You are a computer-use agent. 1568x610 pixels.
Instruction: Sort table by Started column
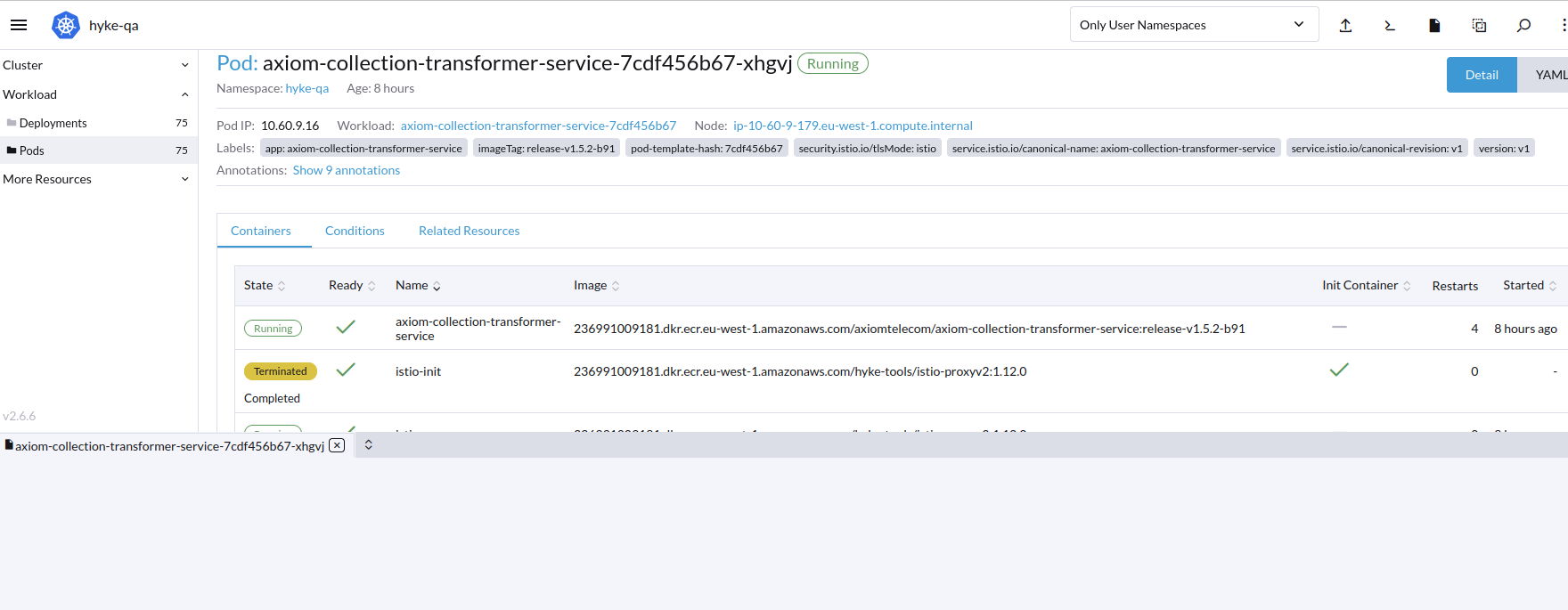(x=1530, y=285)
